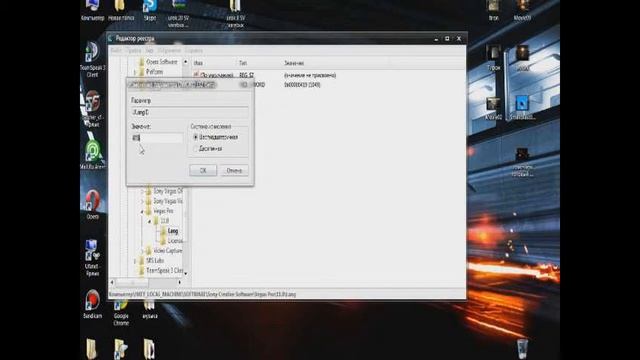Launch the Google Chrome desktop shortcut
Viewport: 640px width, 360px height.
pos(121,313)
